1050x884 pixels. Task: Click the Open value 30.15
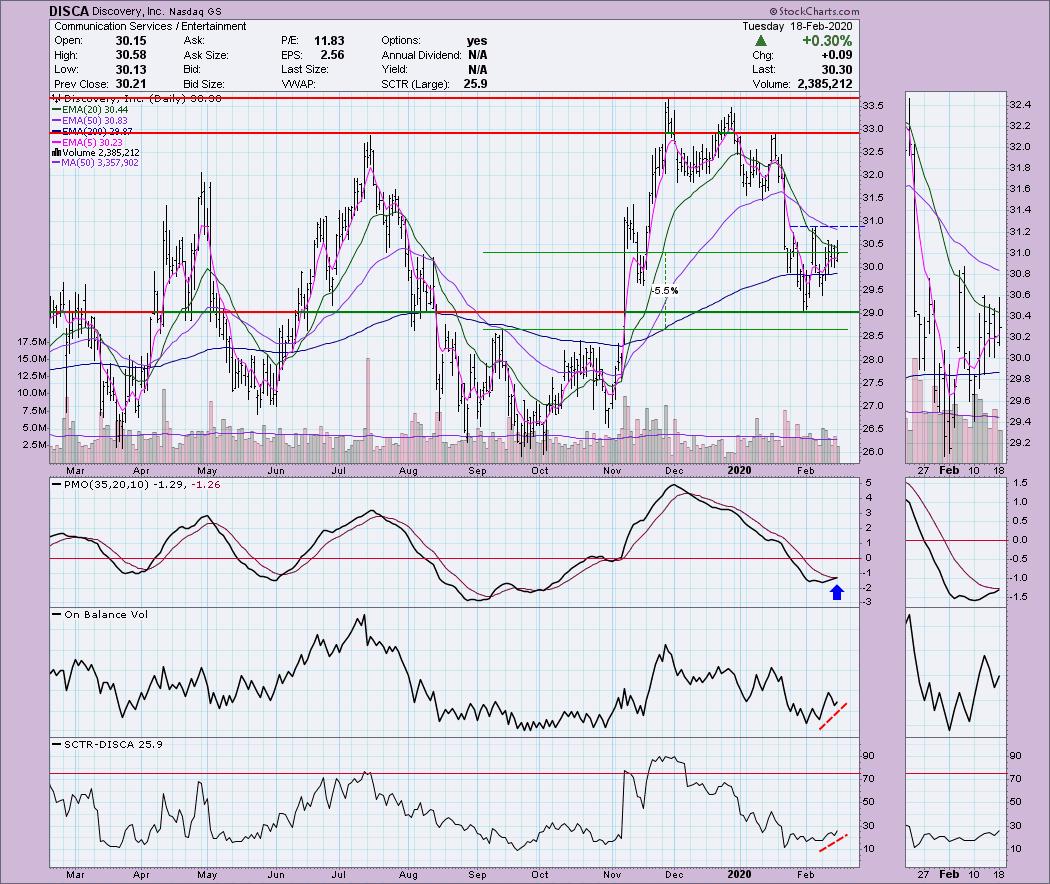point(131,40)
